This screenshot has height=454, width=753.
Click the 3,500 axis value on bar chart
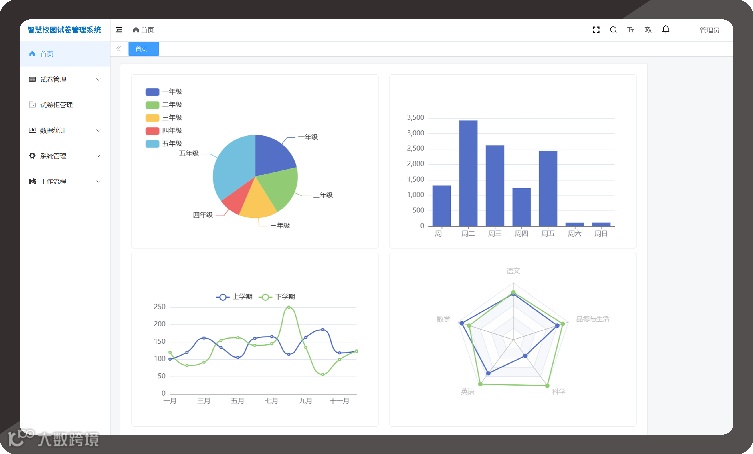click(416, 118)
